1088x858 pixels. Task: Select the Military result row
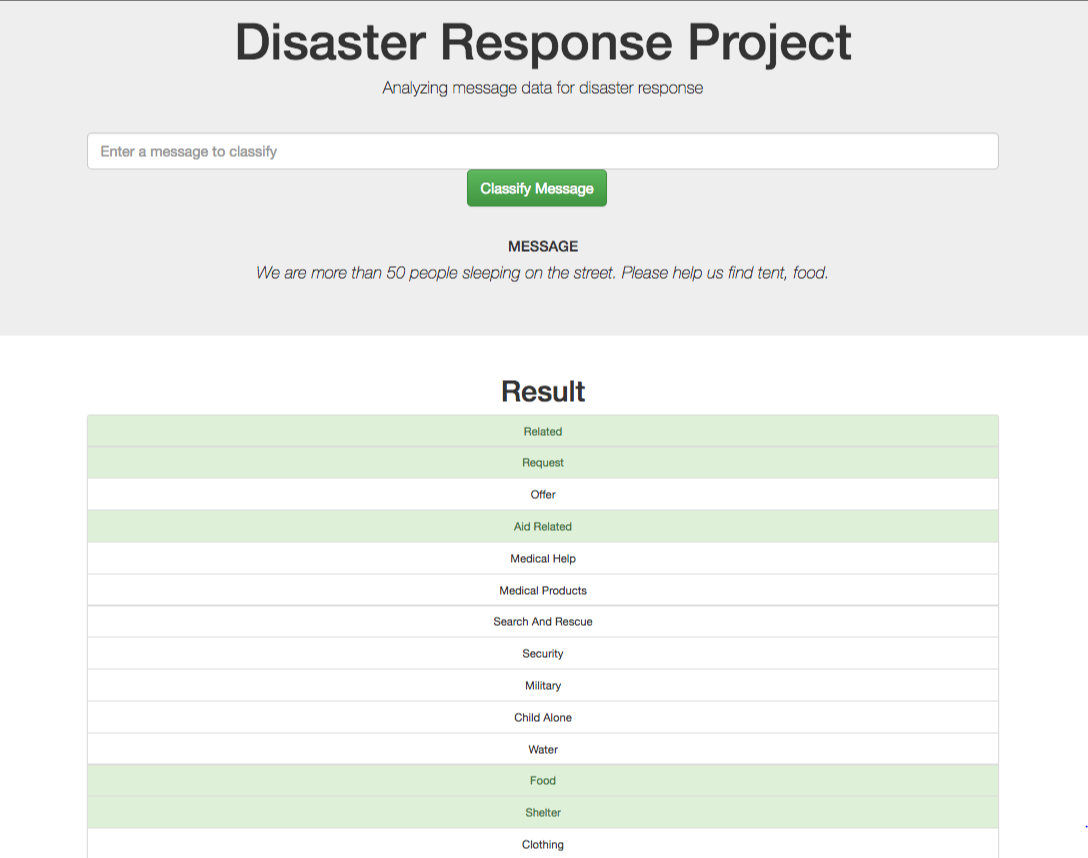click(x=543, y=685)
